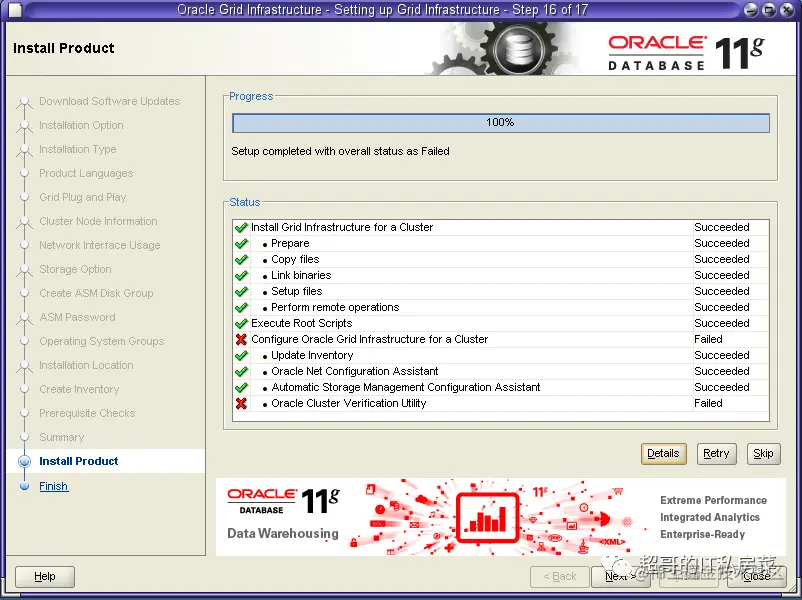Skip the failed step
Screen dimensions: 802x600
point(763,454)
